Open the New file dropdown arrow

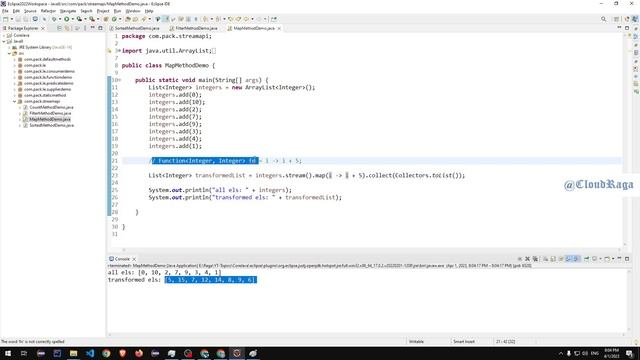click(11, 19)
